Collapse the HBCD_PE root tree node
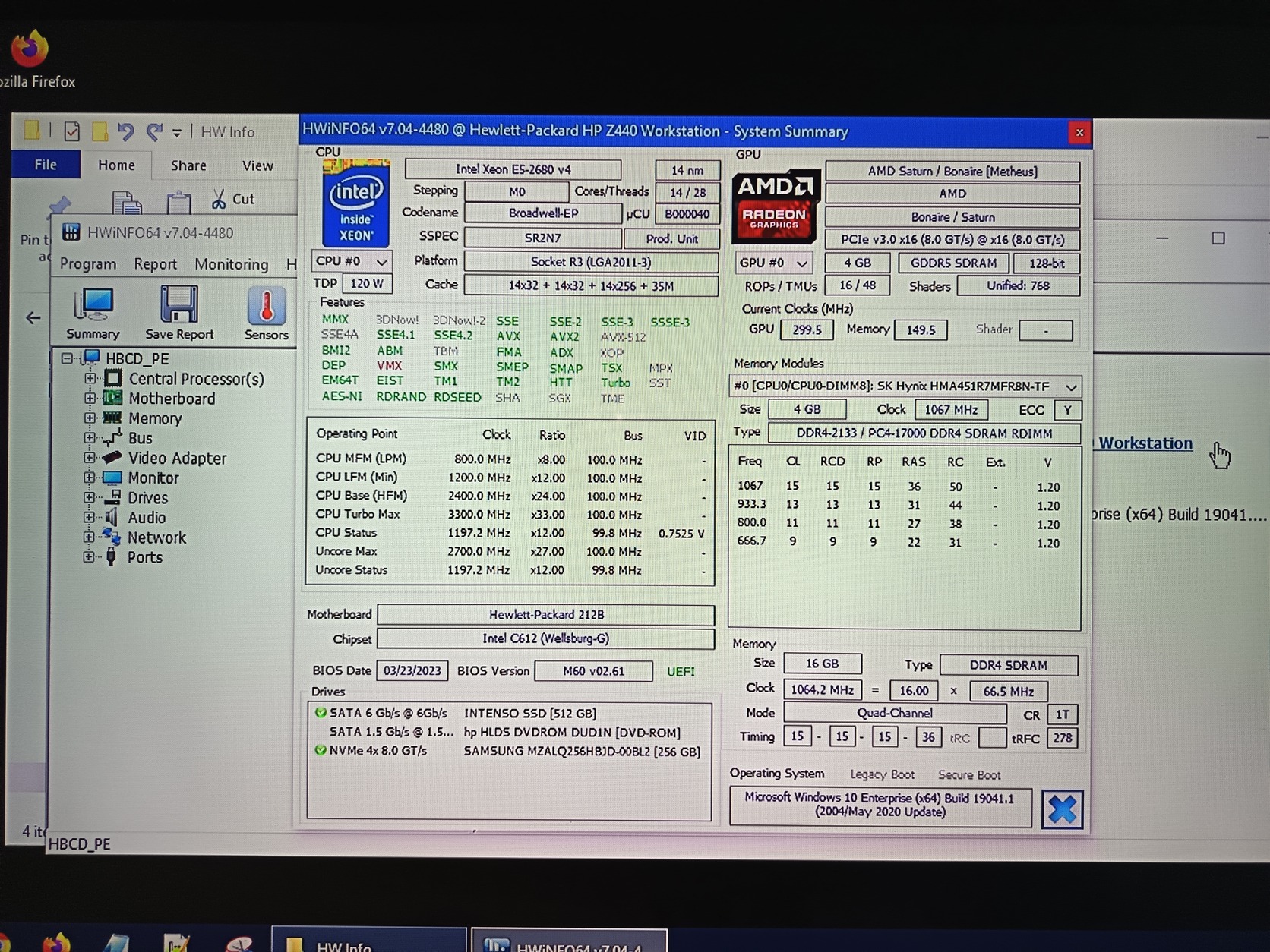 coord(68,358)
